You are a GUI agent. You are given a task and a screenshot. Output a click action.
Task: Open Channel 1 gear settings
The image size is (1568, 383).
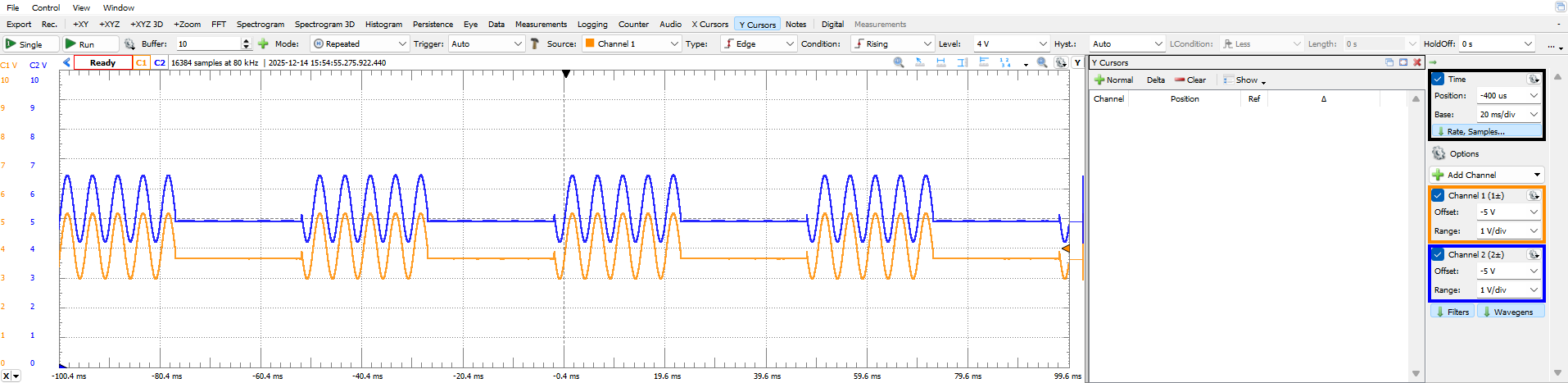(x=1534, y=196)
